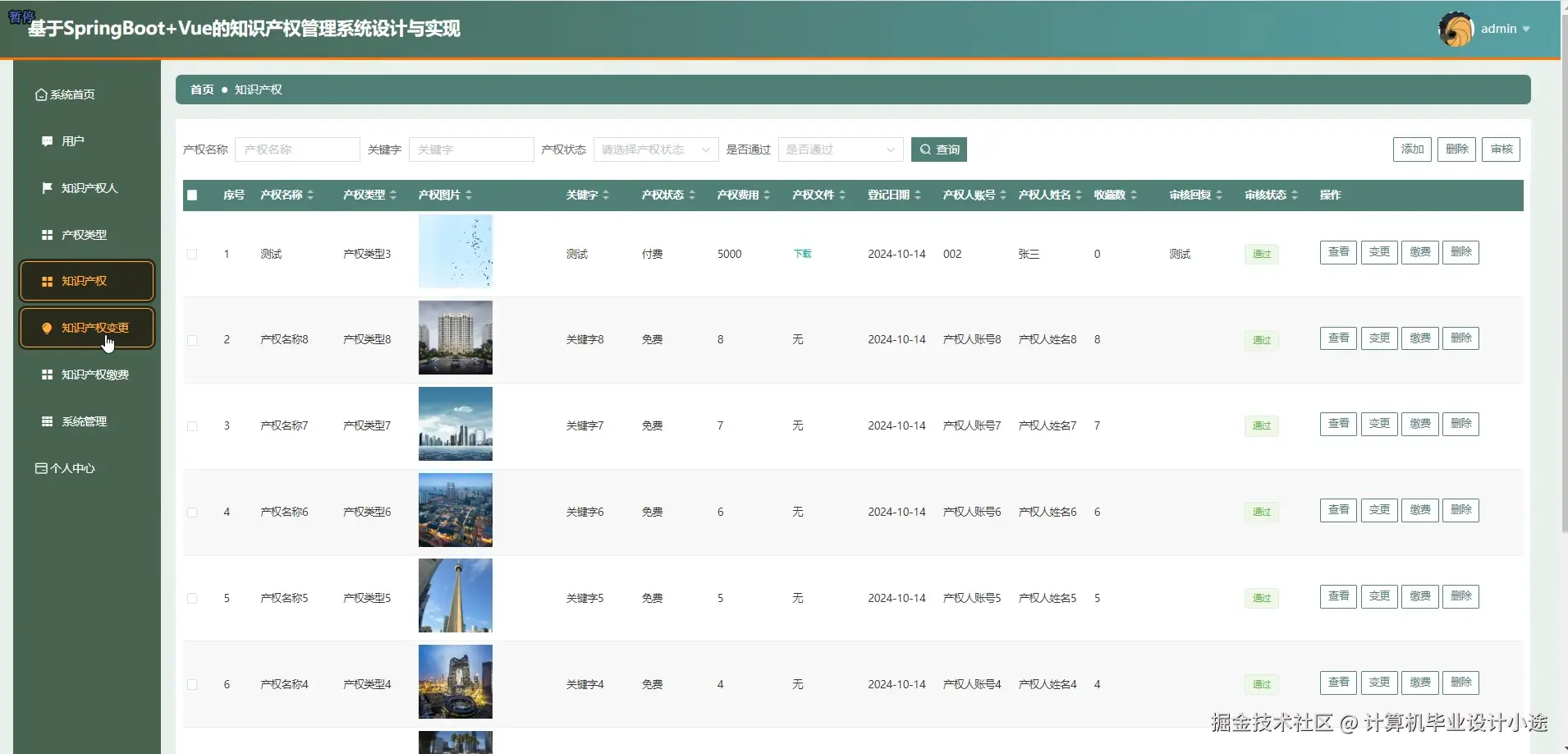The height and width of the screenshot is (754, 1568).
Task: Click the admin avatar image
Action: tap(1456, 28)
